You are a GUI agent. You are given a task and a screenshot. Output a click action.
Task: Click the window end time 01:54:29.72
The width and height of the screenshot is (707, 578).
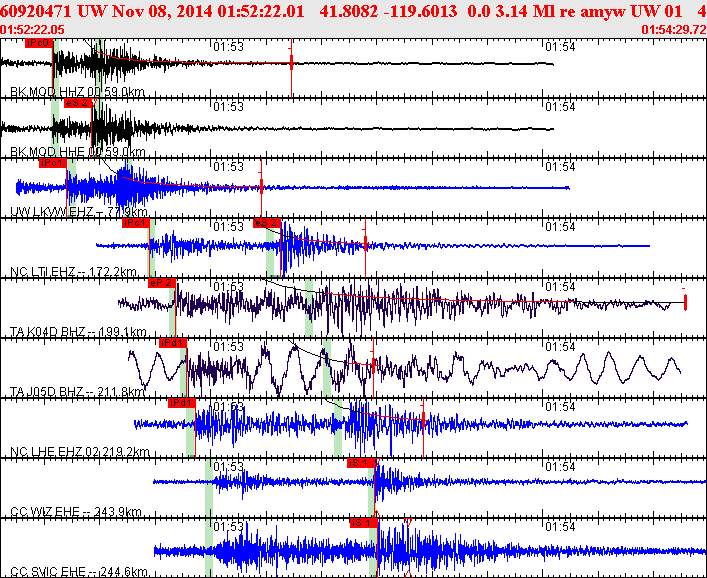pyautogui.click(x=674, y=30)
